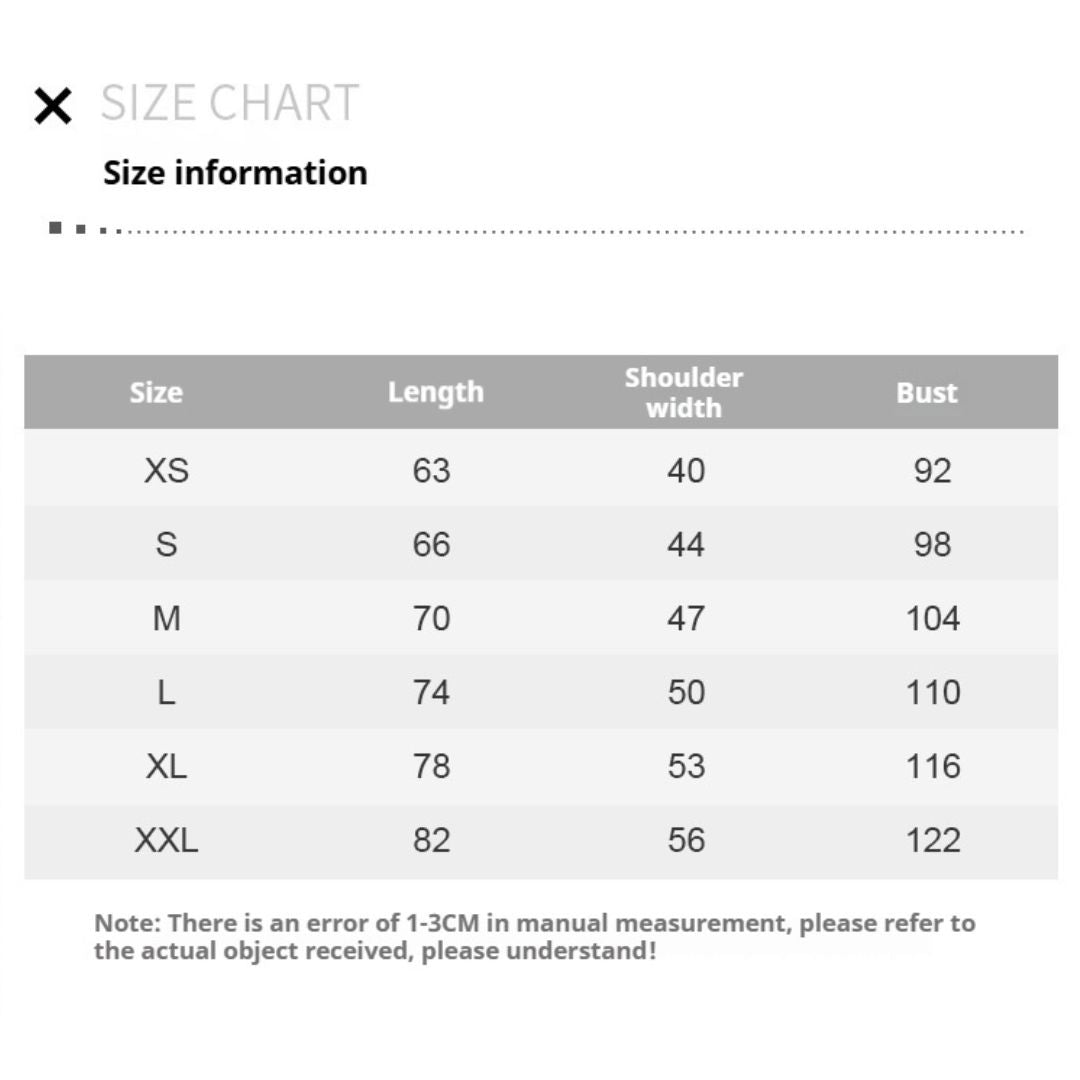The image size is (1080, 1080).
Task: Select the Bust column header
Action: click(x=926, y=392)
